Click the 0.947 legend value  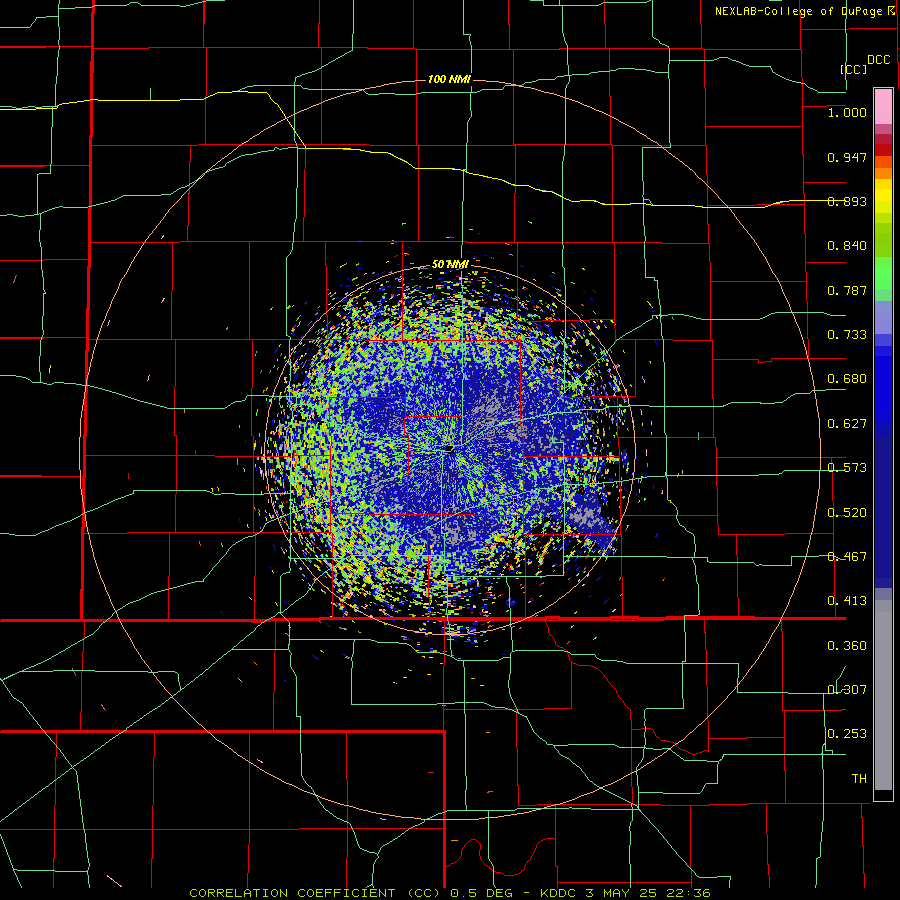847,157
